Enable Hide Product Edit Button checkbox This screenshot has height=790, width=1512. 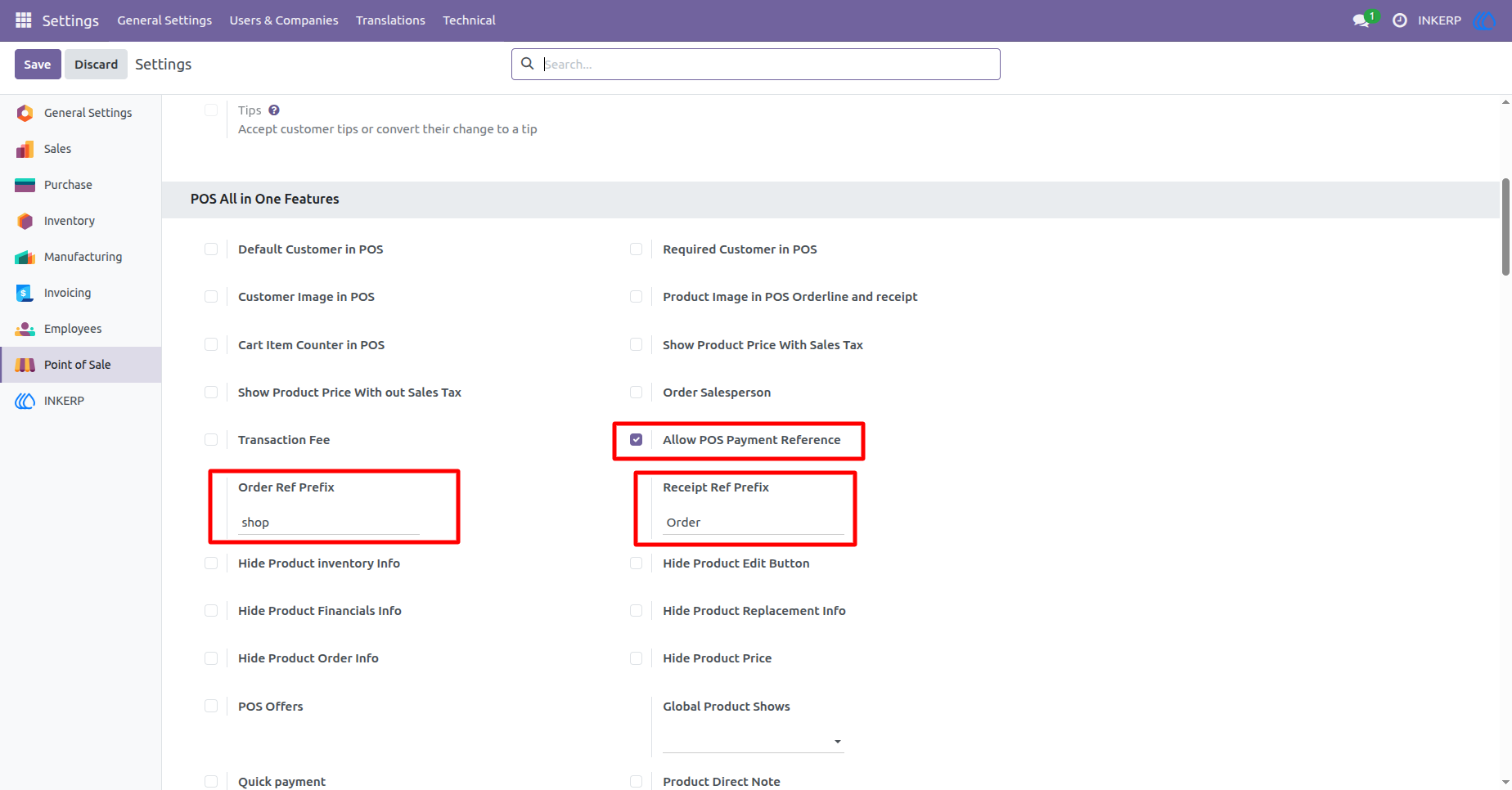(x=636, y=563)
